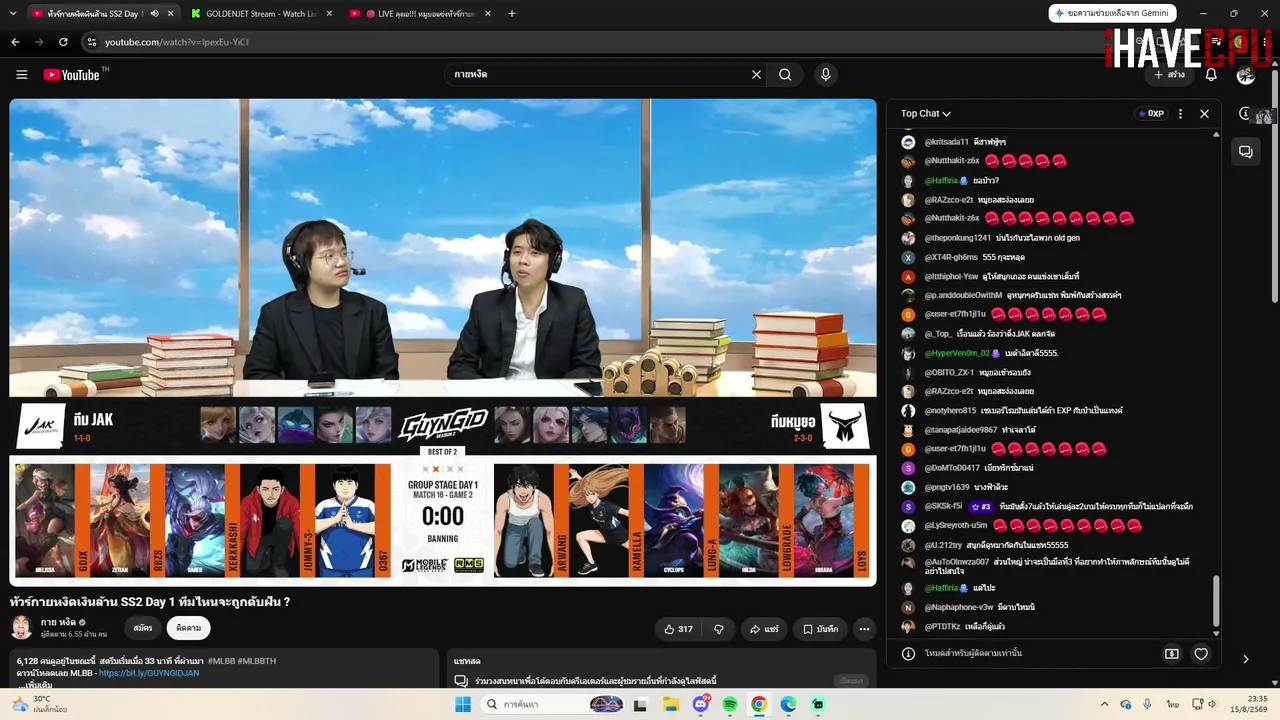Screen dimensions: 1280x720
Task: Expand description with ...เพิ่มเติม
Action: point(35,684)
